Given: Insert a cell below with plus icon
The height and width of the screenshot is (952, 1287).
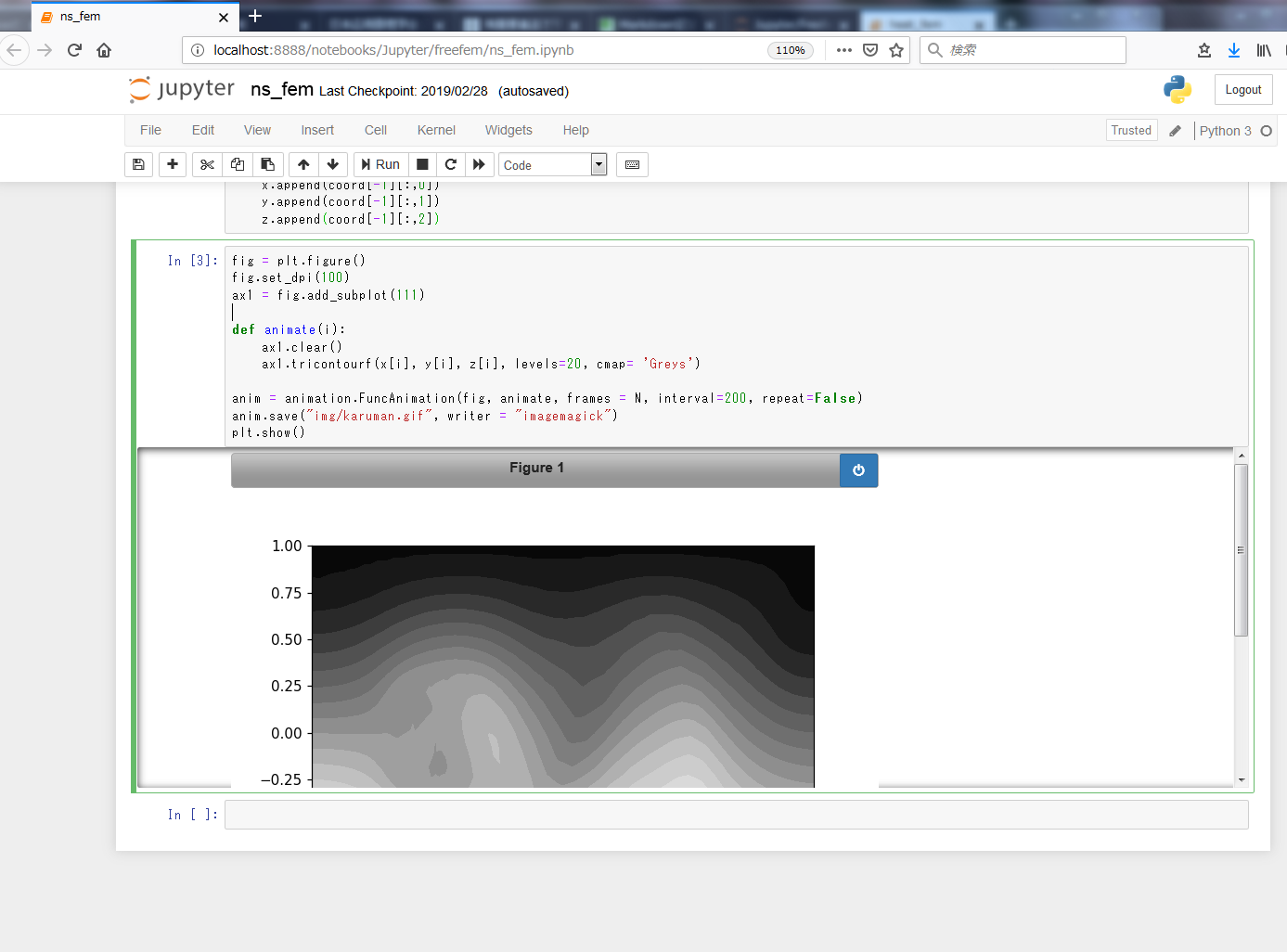Looking at the screenshot, I should point(173,164).
